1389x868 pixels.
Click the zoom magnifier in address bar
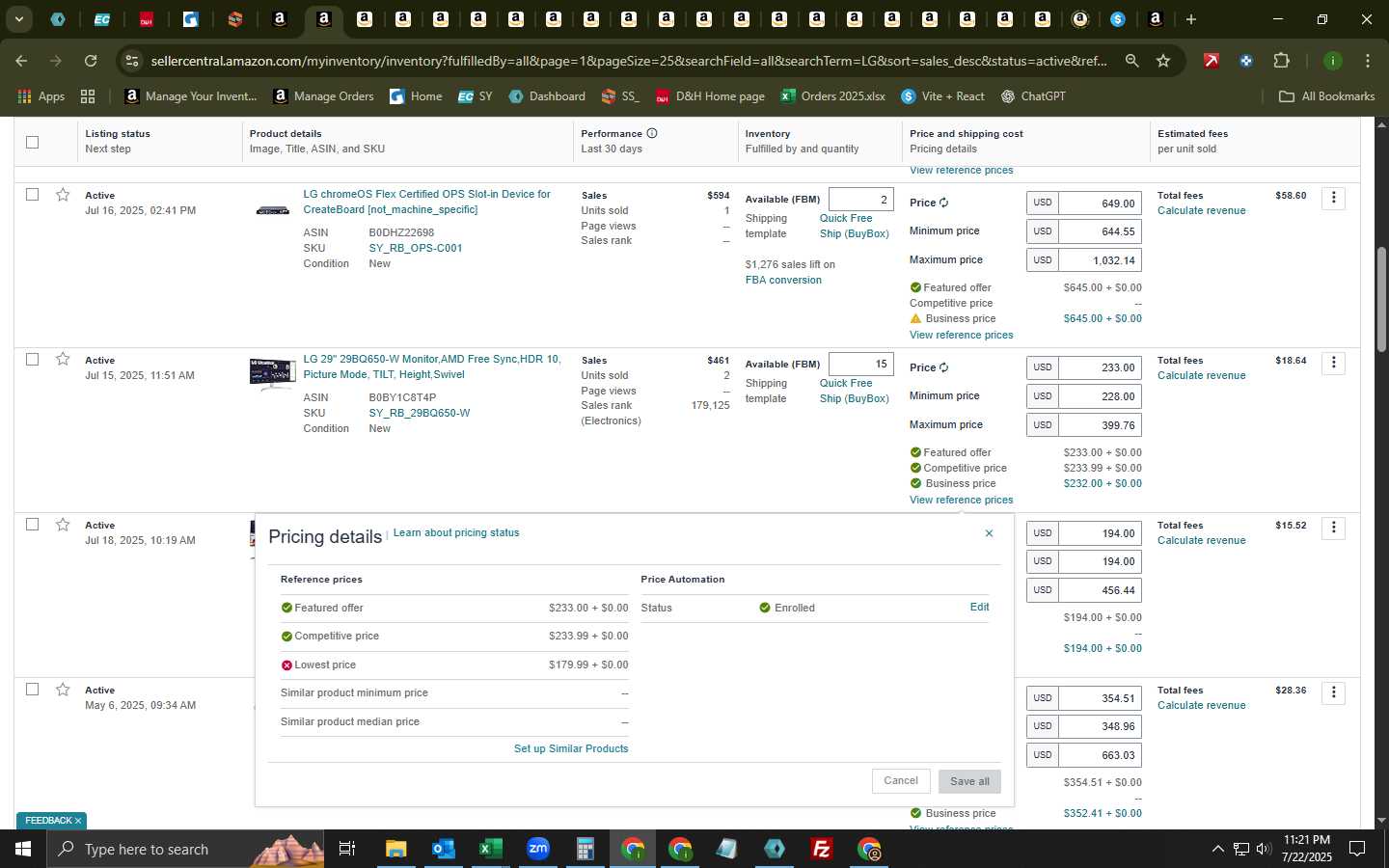pyautogui.click(x=1131, y=61)
